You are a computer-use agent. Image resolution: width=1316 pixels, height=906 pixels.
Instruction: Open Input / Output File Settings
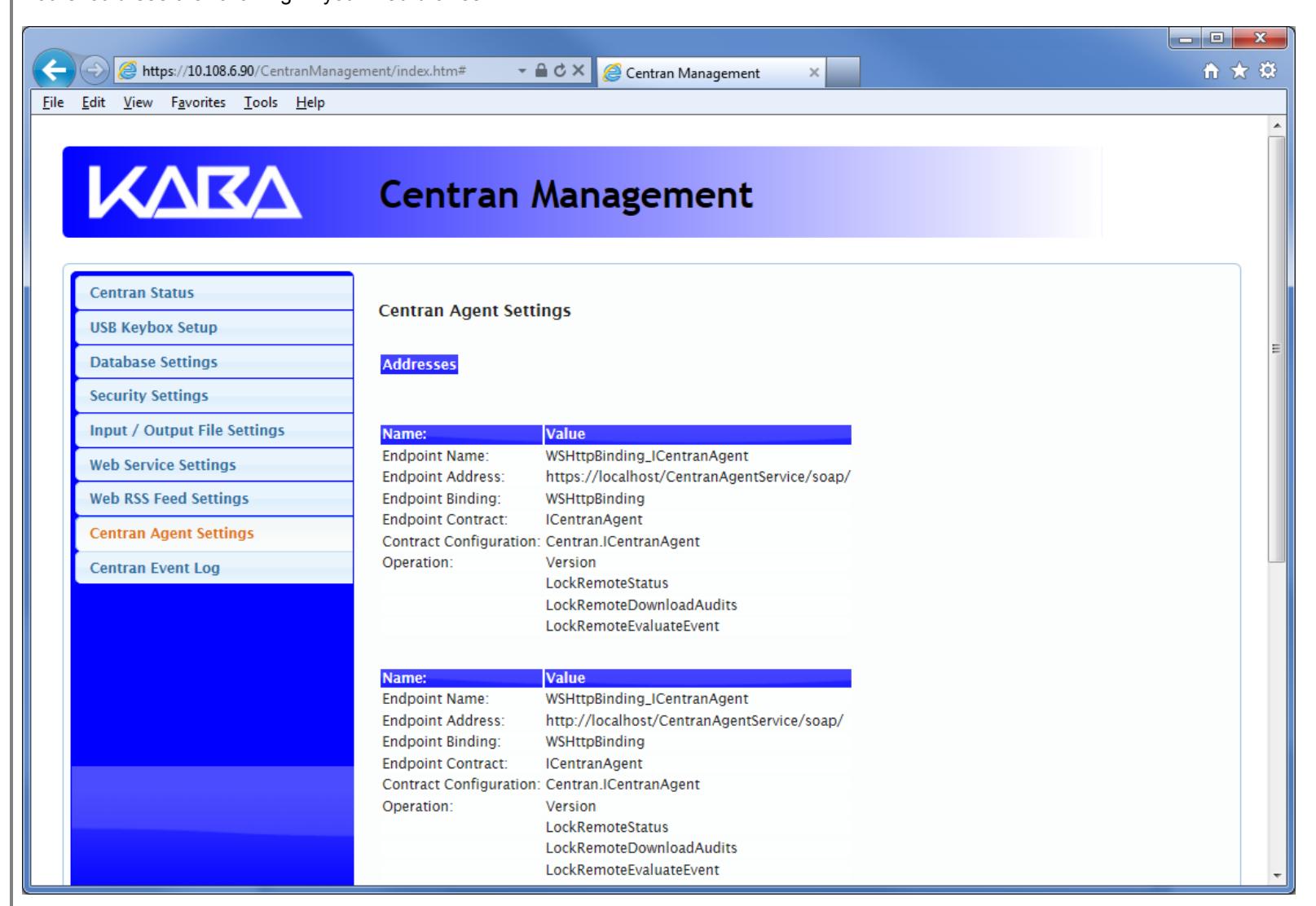214,430
